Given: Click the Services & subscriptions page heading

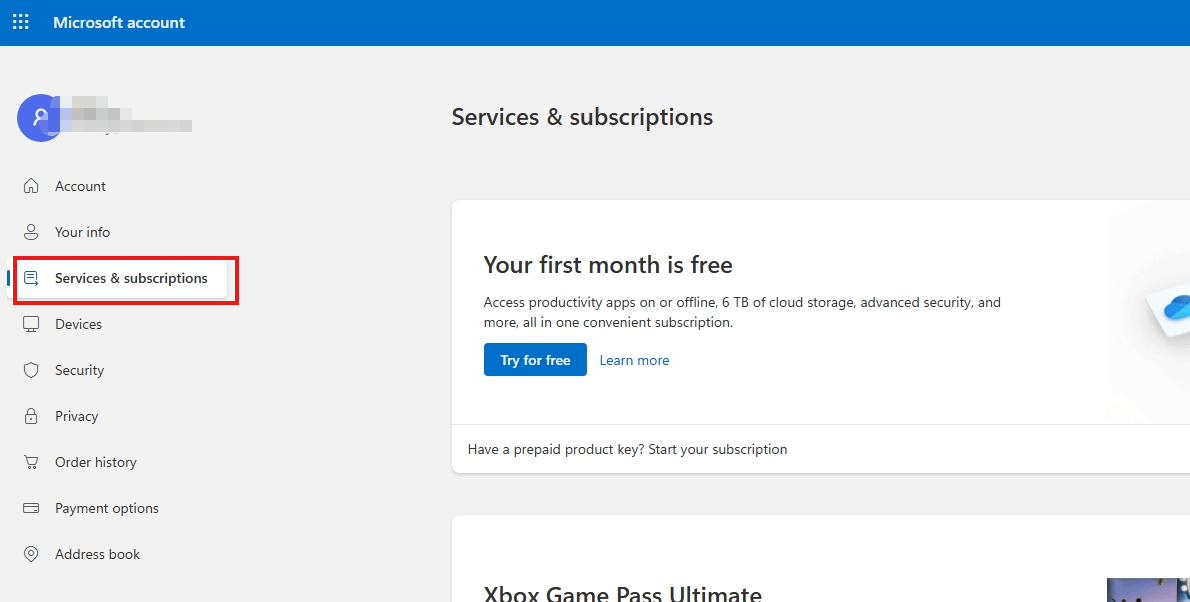Looking at the screenshot, I should (x=582, y=117).
